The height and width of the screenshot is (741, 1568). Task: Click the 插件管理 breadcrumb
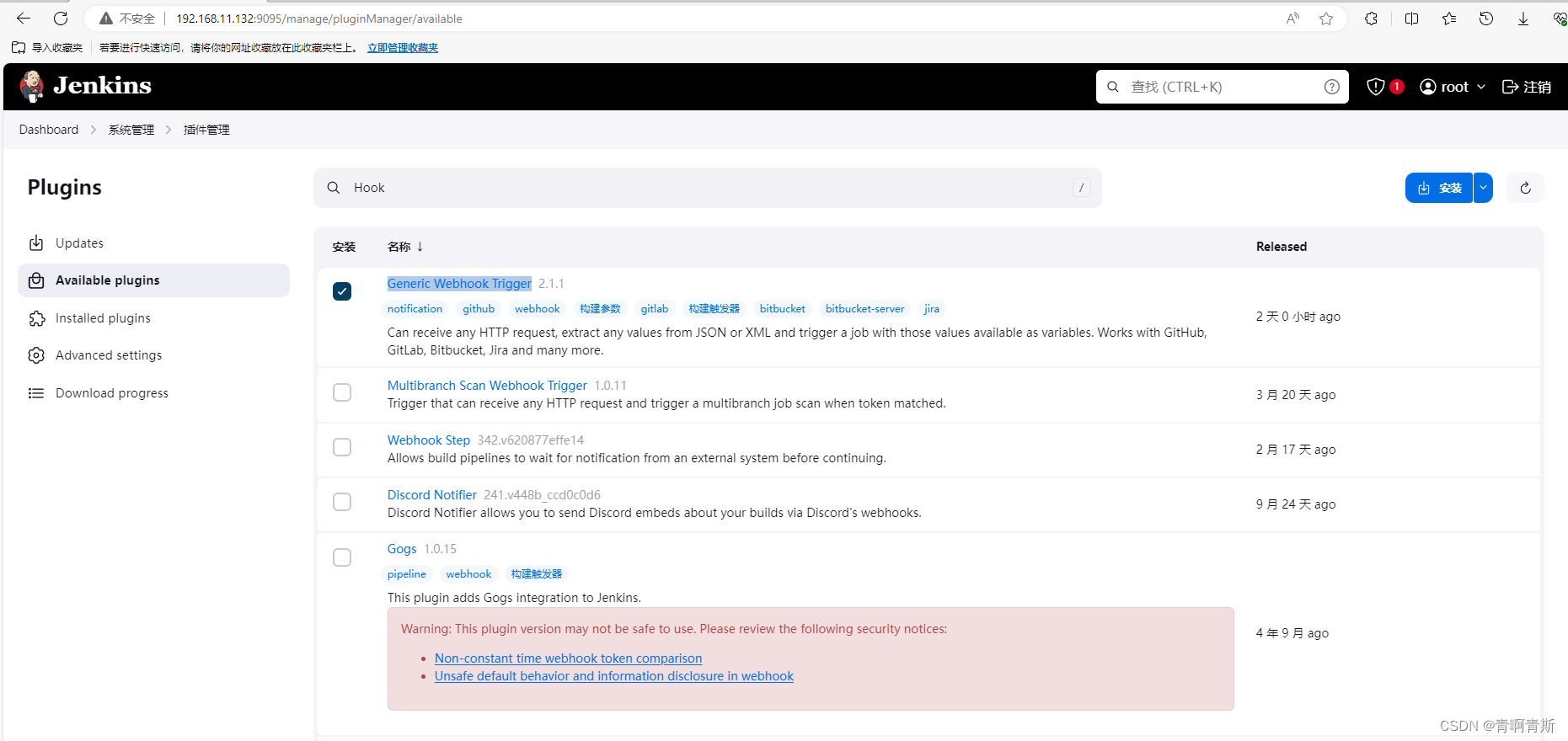(x=206, y=130)
